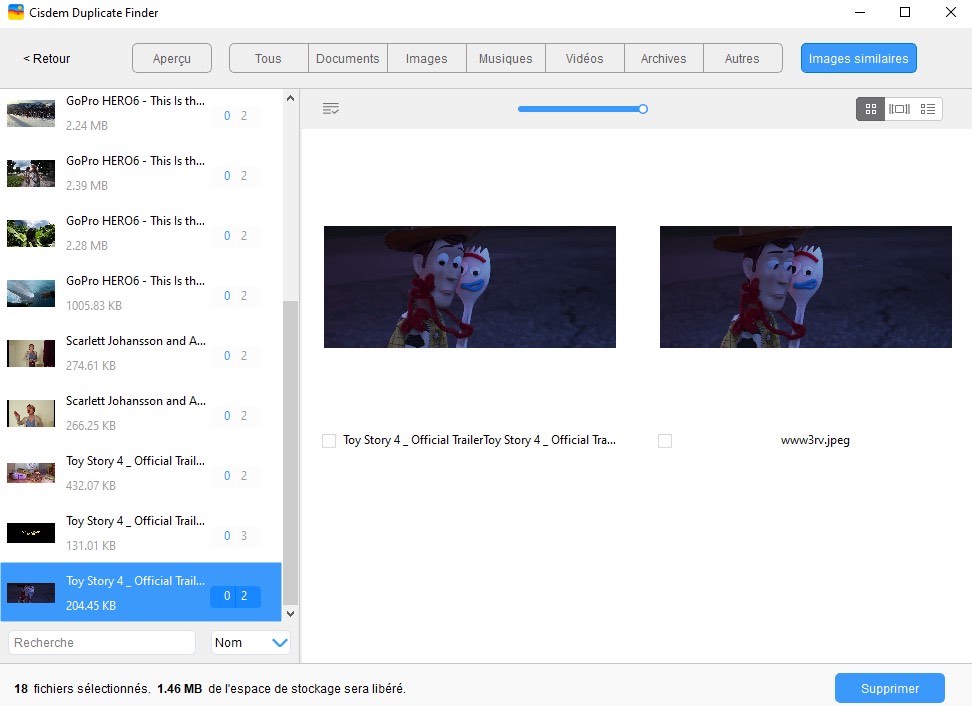Check the www3rv.jpeg image checkbox
Viewport: 972px width, 706px height.
click(665, 441)
